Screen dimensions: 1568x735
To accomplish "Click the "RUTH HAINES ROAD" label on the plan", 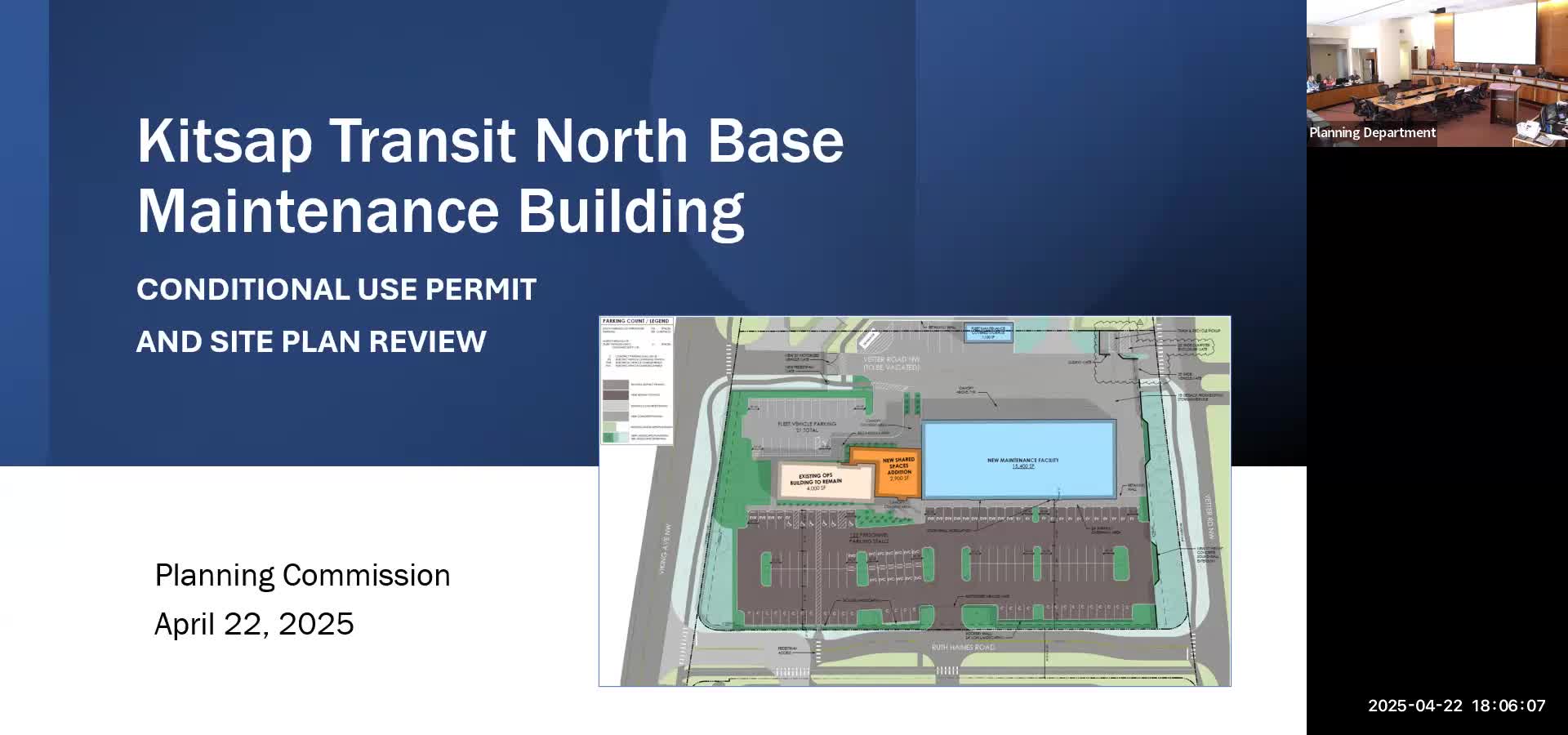I will click(963, 648).
